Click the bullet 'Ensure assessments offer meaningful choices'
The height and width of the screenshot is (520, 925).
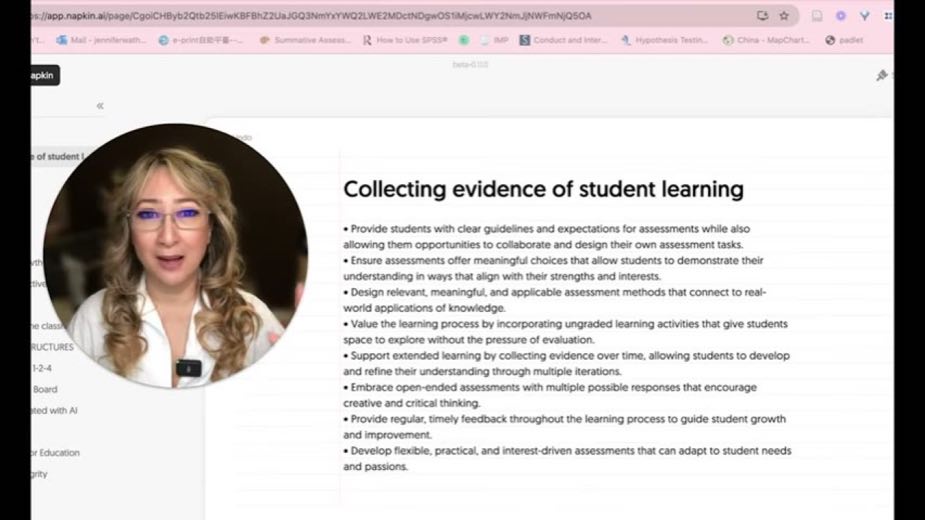(553, 269)
